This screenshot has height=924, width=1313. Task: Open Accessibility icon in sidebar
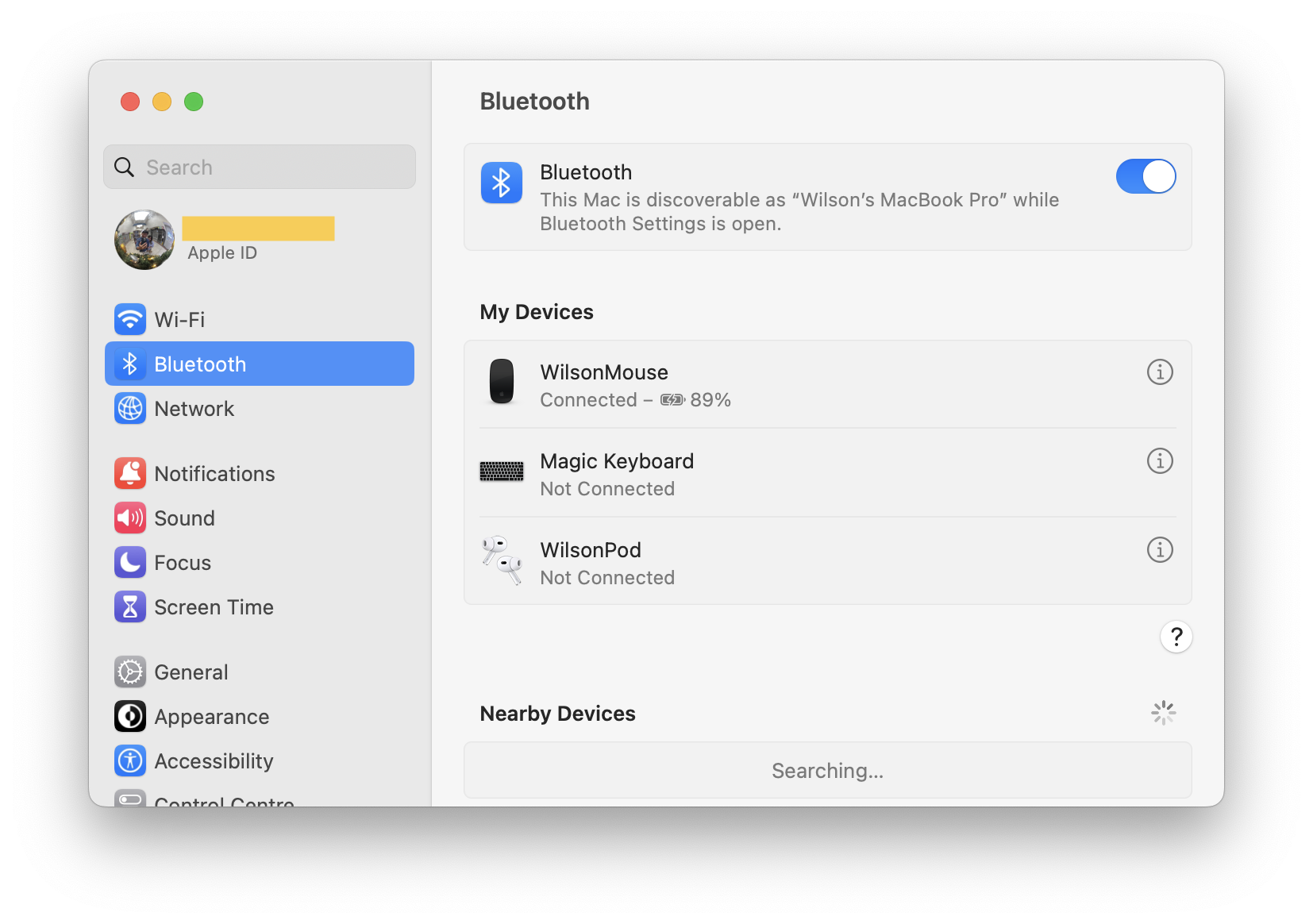point(130,760)
